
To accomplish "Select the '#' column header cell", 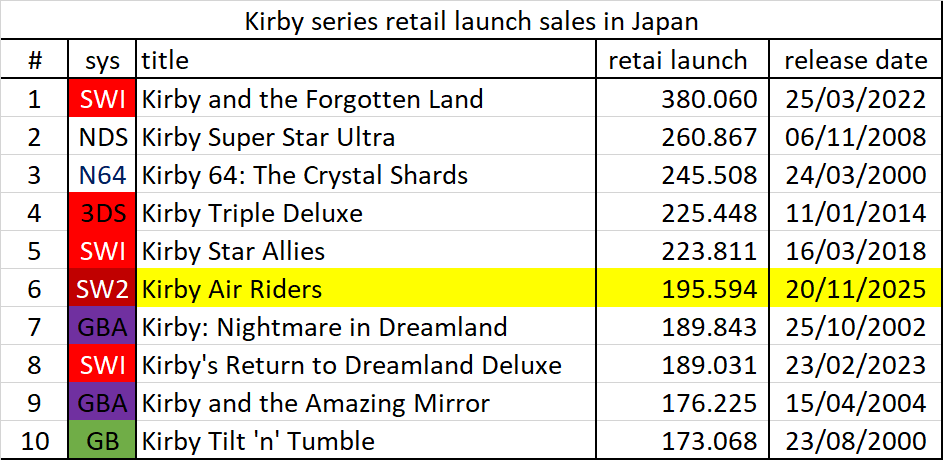I will click(x=35, y=61).
